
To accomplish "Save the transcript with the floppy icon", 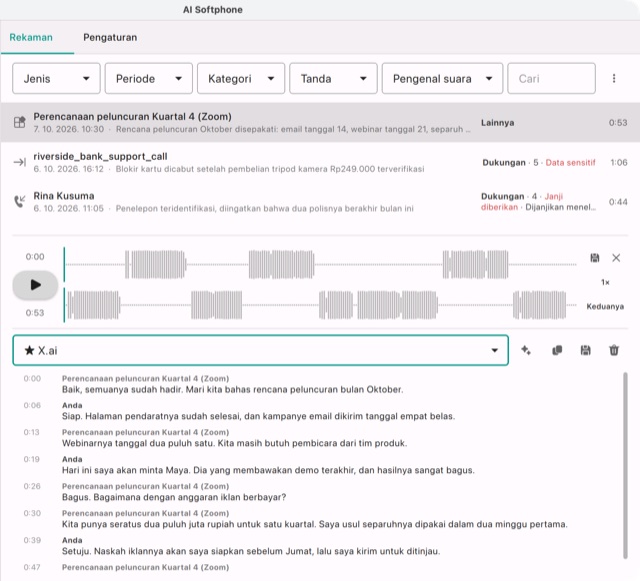I will [x=585, y=350].
